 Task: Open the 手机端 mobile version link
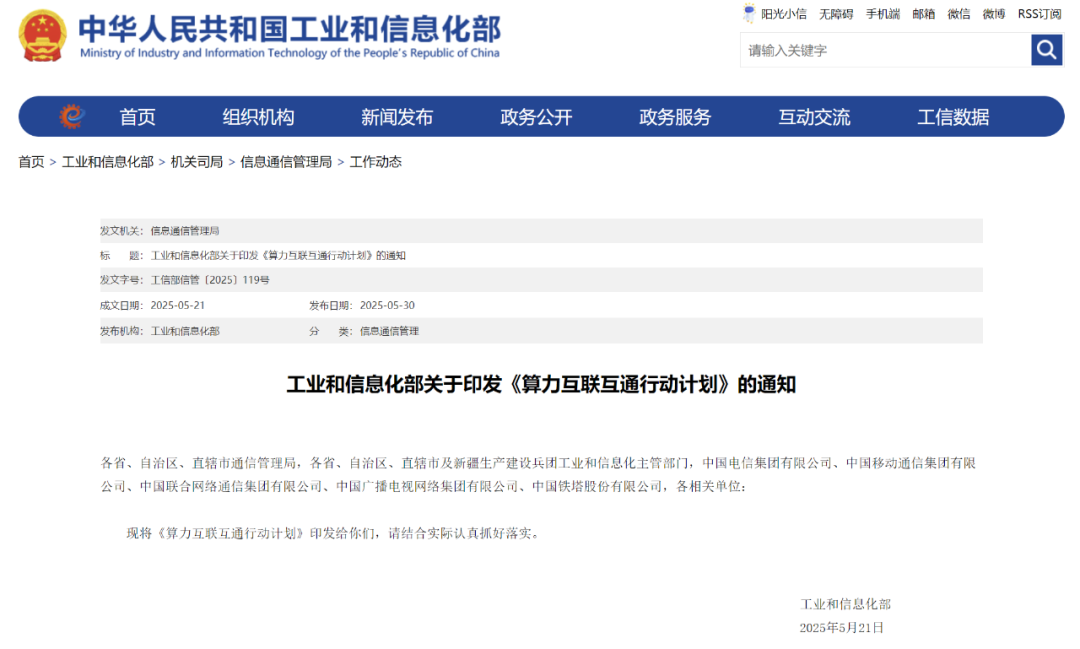882,14
